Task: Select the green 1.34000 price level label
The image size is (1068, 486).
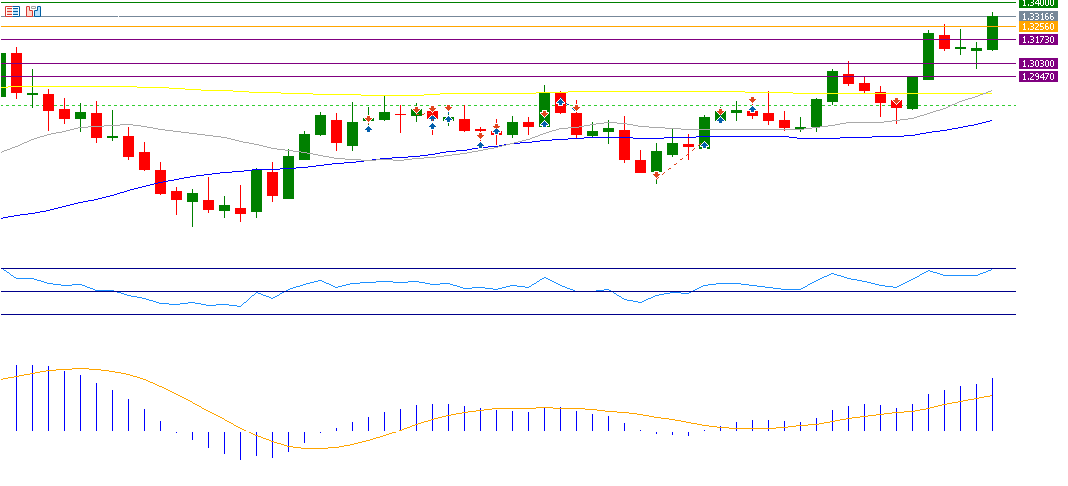Action: [1040, 3]
